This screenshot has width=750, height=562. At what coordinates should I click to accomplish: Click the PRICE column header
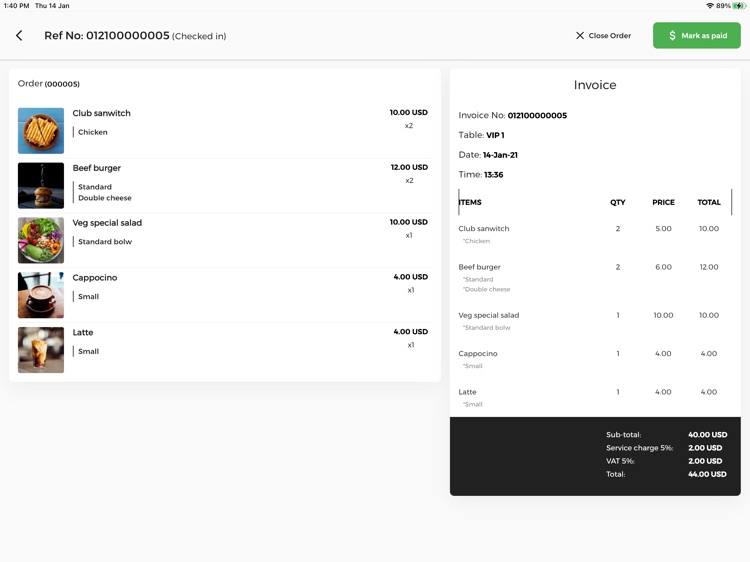pos(663,202)
